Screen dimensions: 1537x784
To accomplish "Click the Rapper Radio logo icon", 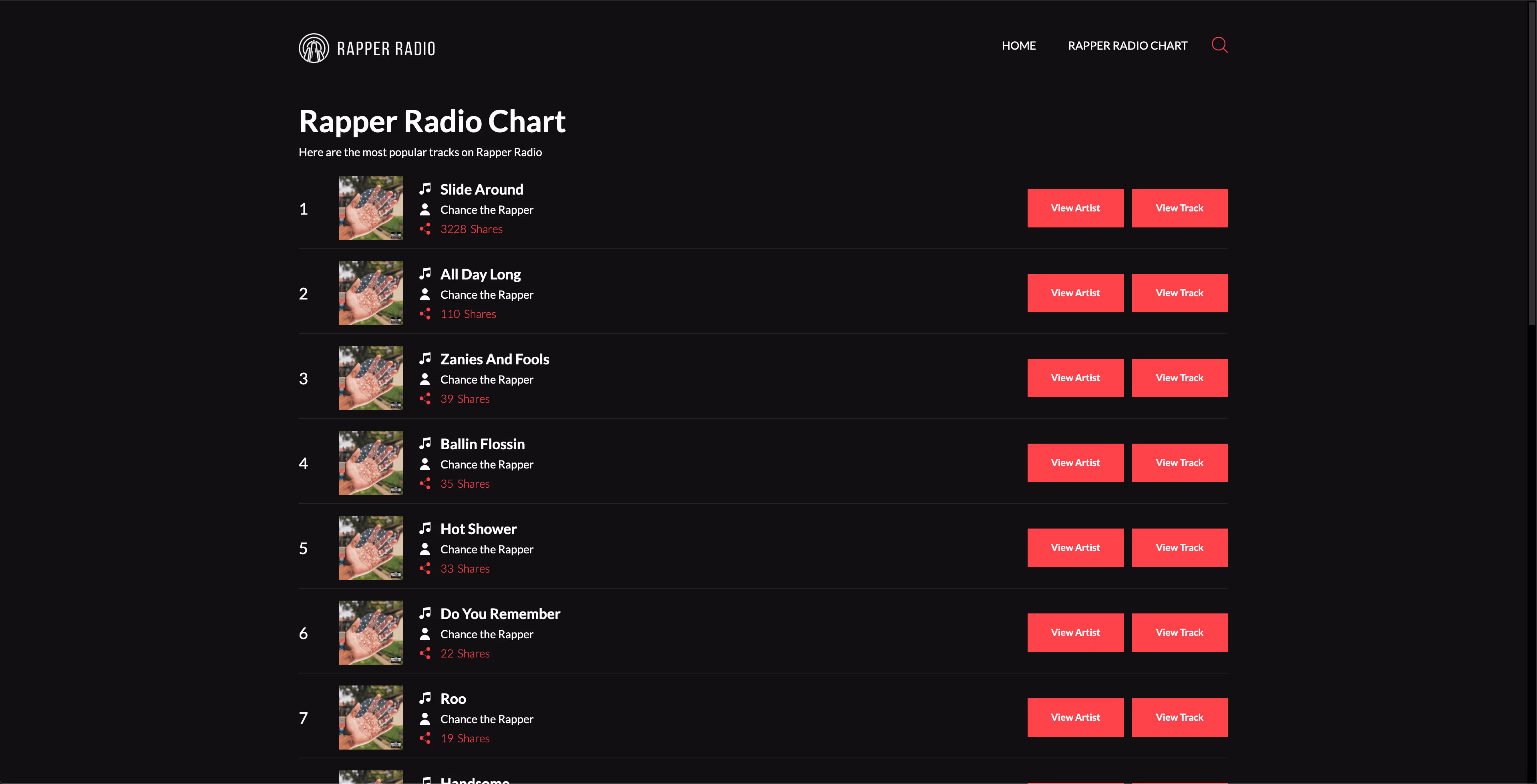I will 314,48.
